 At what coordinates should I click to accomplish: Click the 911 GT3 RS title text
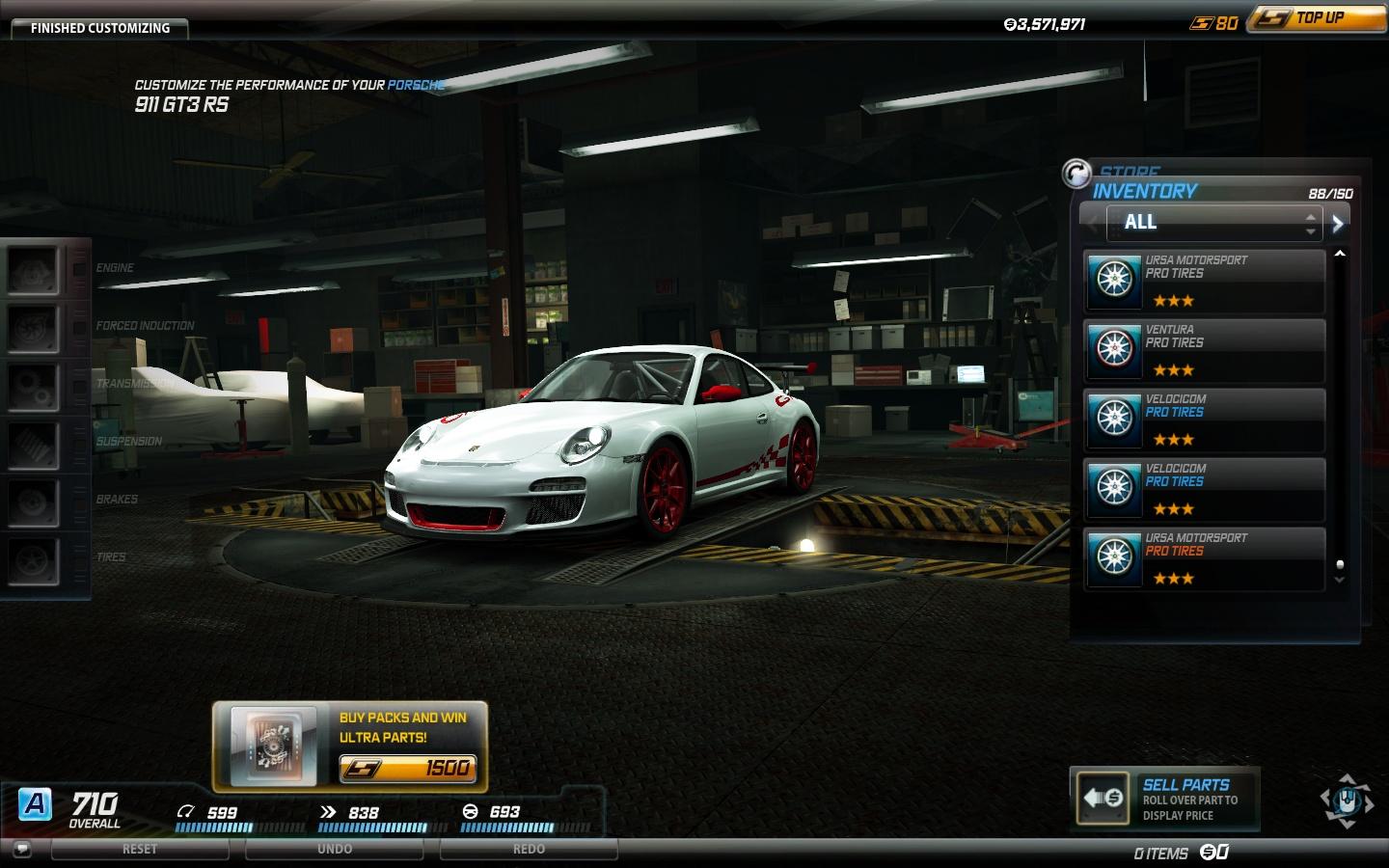[x=181, y=104]
